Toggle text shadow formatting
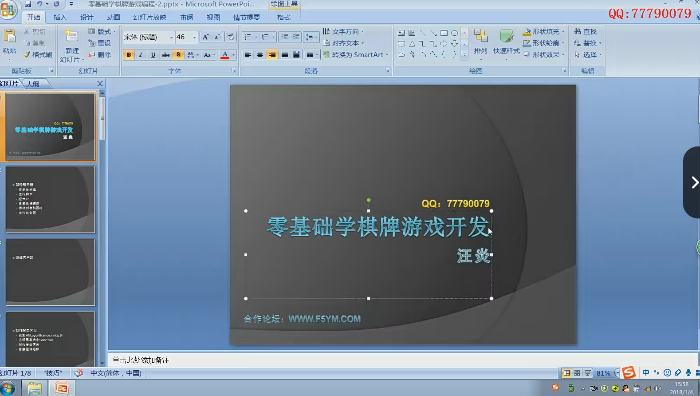Screen dimensions: 700x396 (x=178, y=55)
